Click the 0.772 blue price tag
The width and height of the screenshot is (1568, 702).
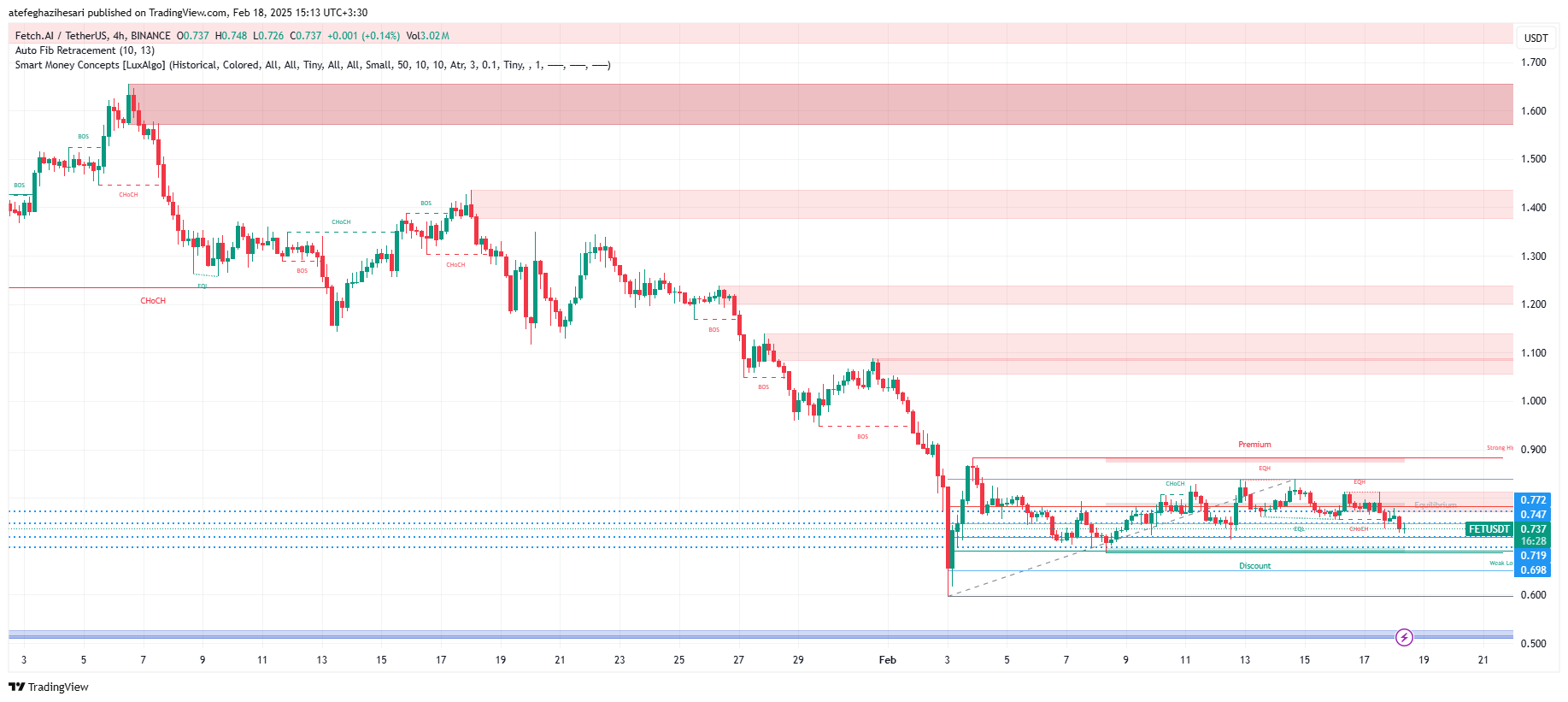(x=1532, y=500)
